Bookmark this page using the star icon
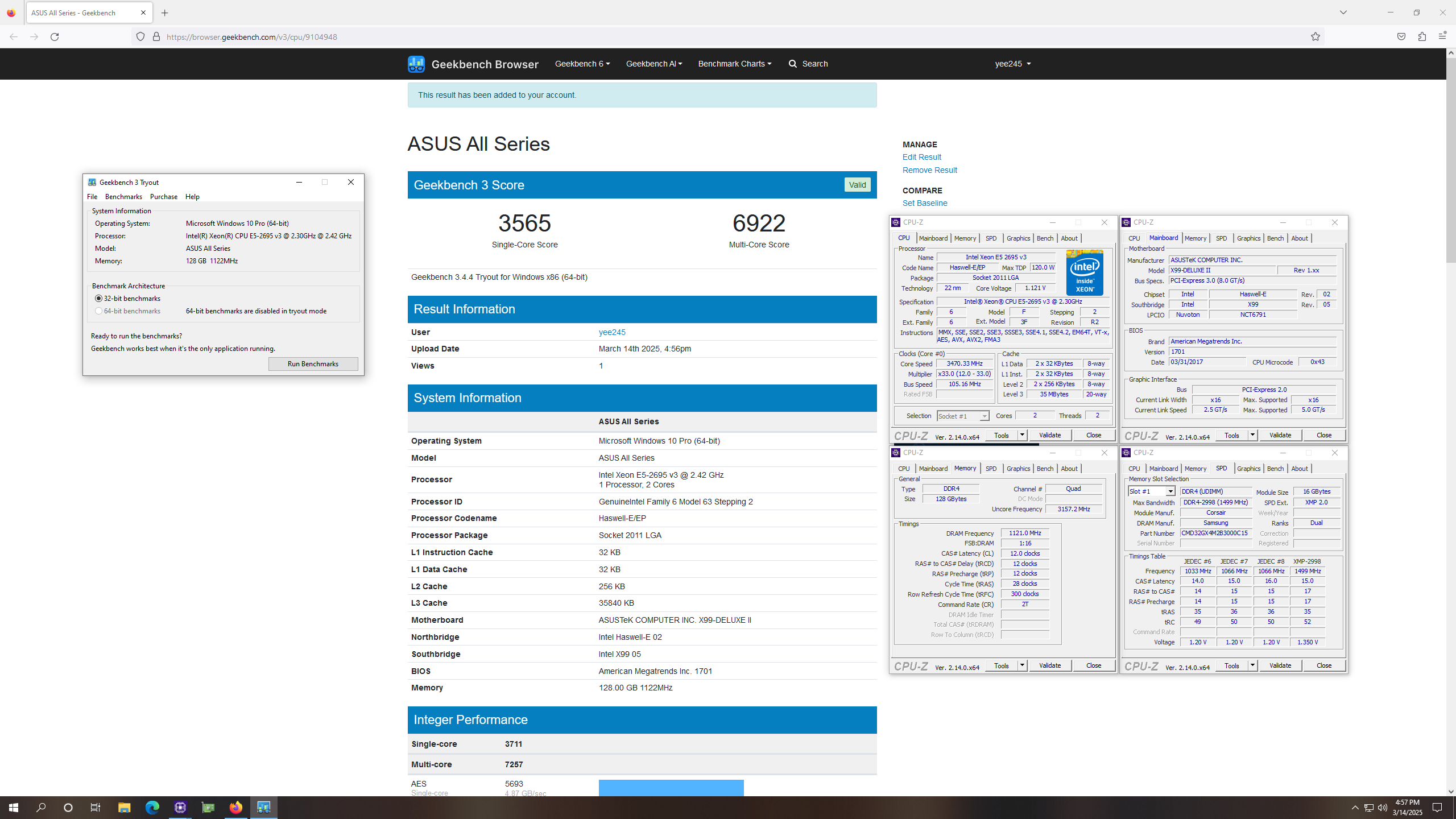 pyautogui.click(x=1316, y=37)
